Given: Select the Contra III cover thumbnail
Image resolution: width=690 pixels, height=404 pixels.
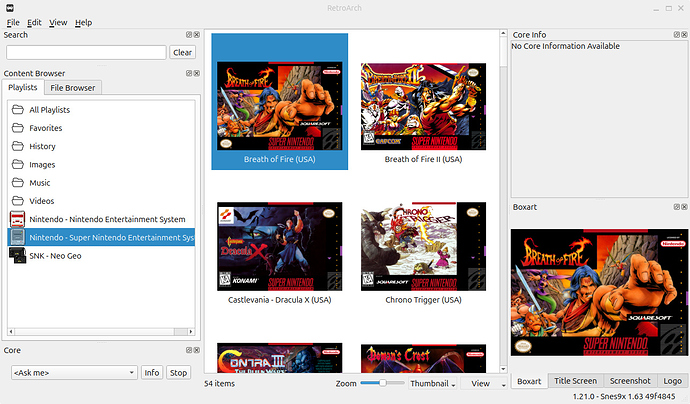Looking at the screenshot, I should point(279,358).
